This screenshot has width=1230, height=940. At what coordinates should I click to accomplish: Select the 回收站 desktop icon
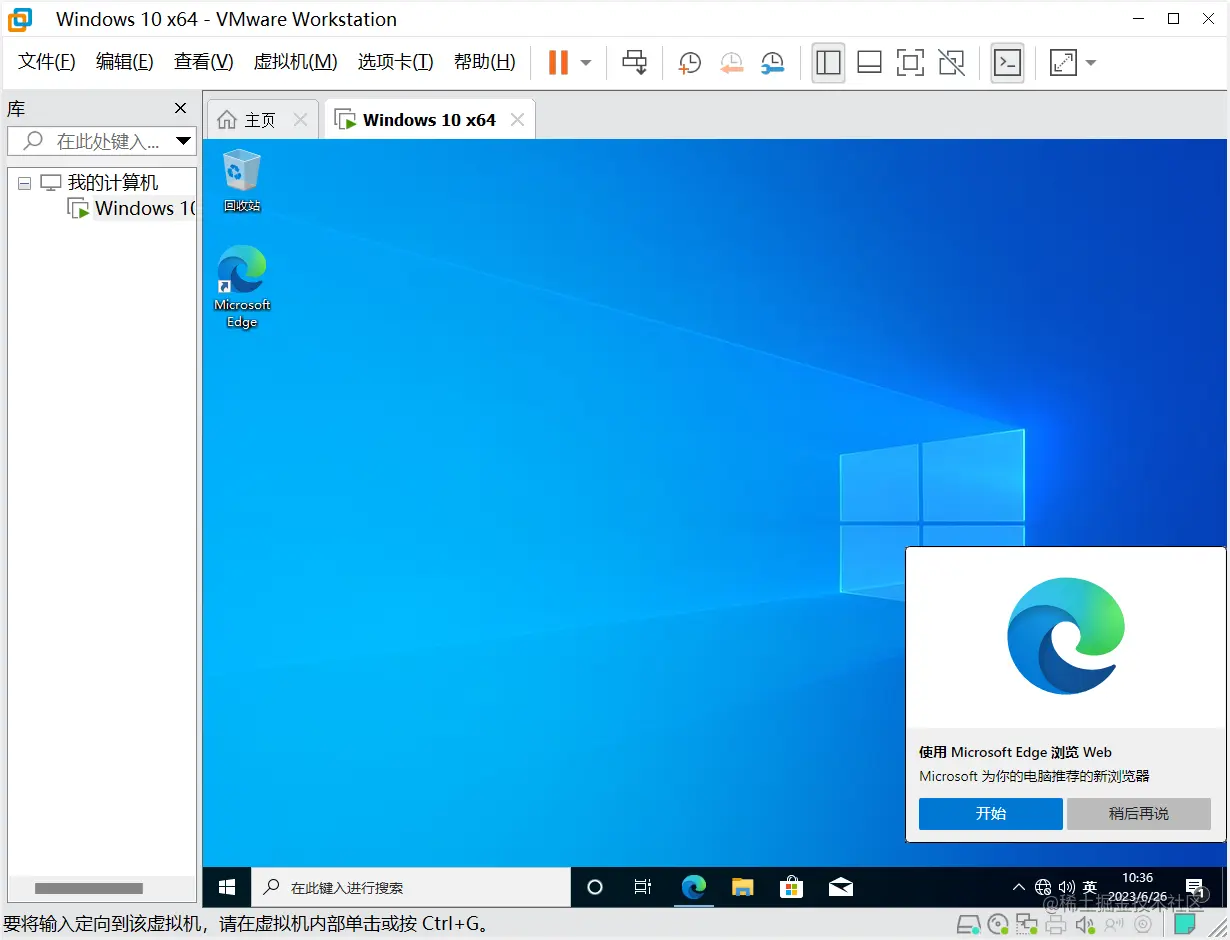pos(241,180)
